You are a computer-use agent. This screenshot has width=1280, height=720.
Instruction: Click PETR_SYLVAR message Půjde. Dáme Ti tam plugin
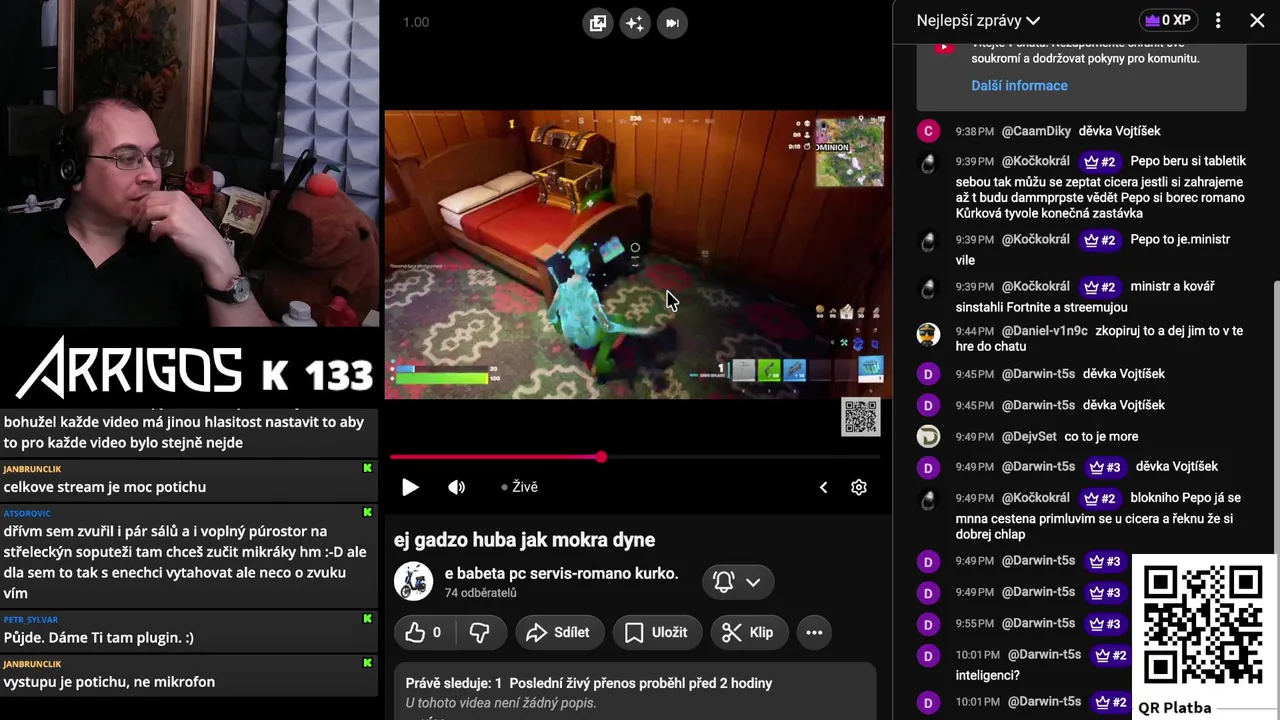pos(98,637)
